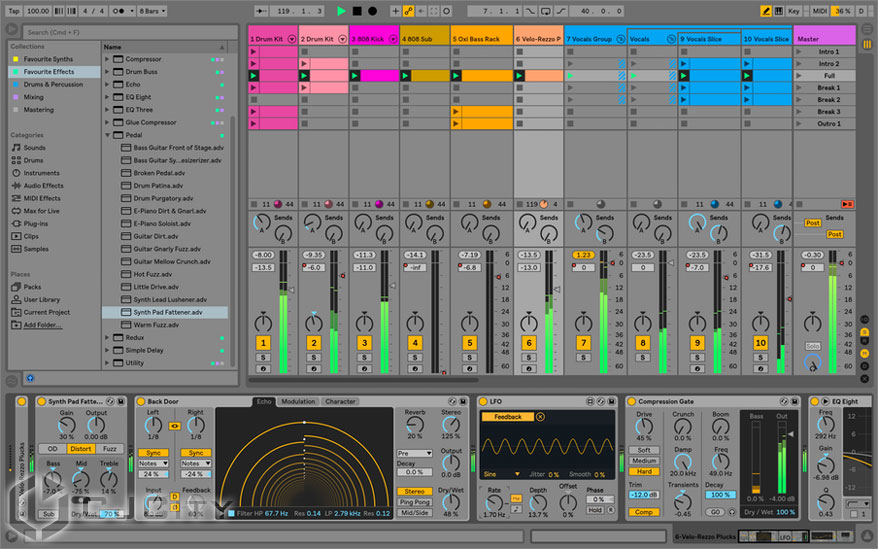Enable Ping Pong mode in Echo

pyautogui.click(x=415, y=502)
